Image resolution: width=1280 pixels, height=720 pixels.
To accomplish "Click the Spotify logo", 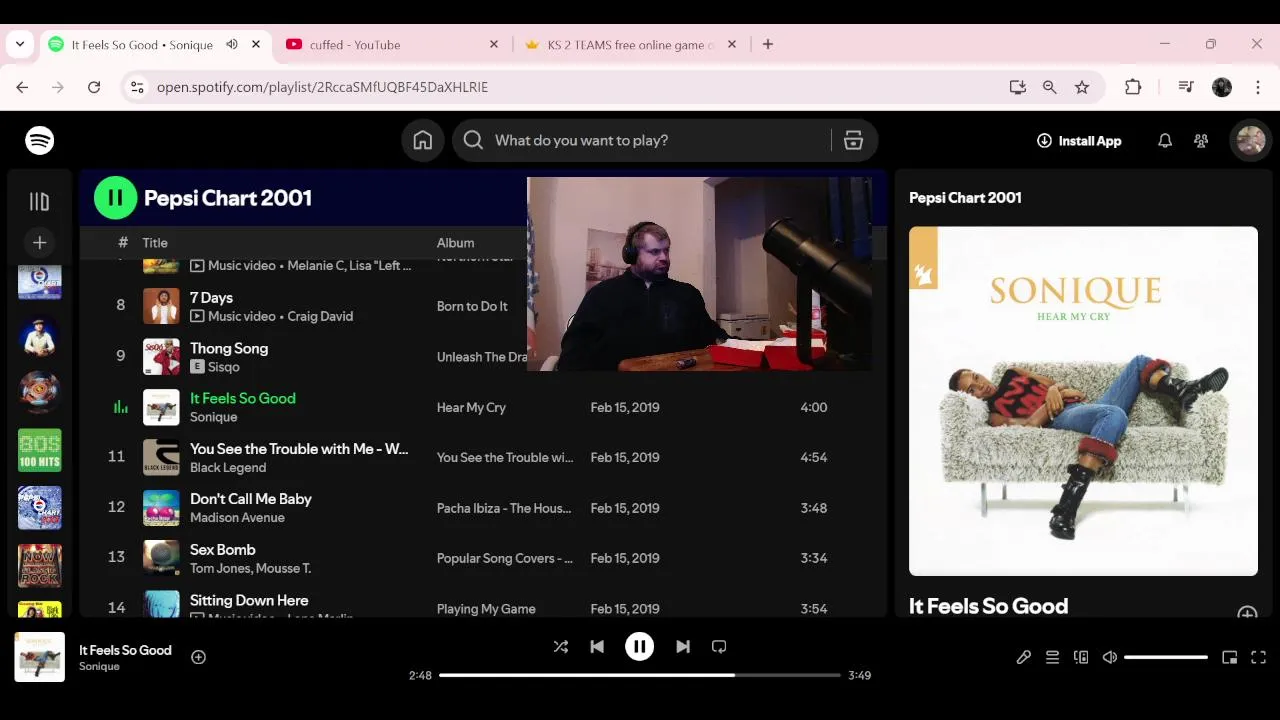I will pyautogui.click(x=40, y=141).
